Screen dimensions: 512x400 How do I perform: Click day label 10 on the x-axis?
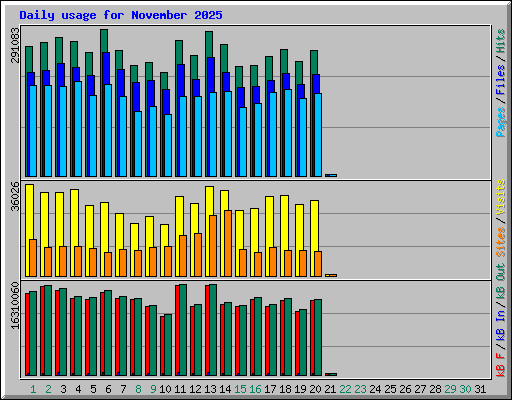[x=165, y=389]
